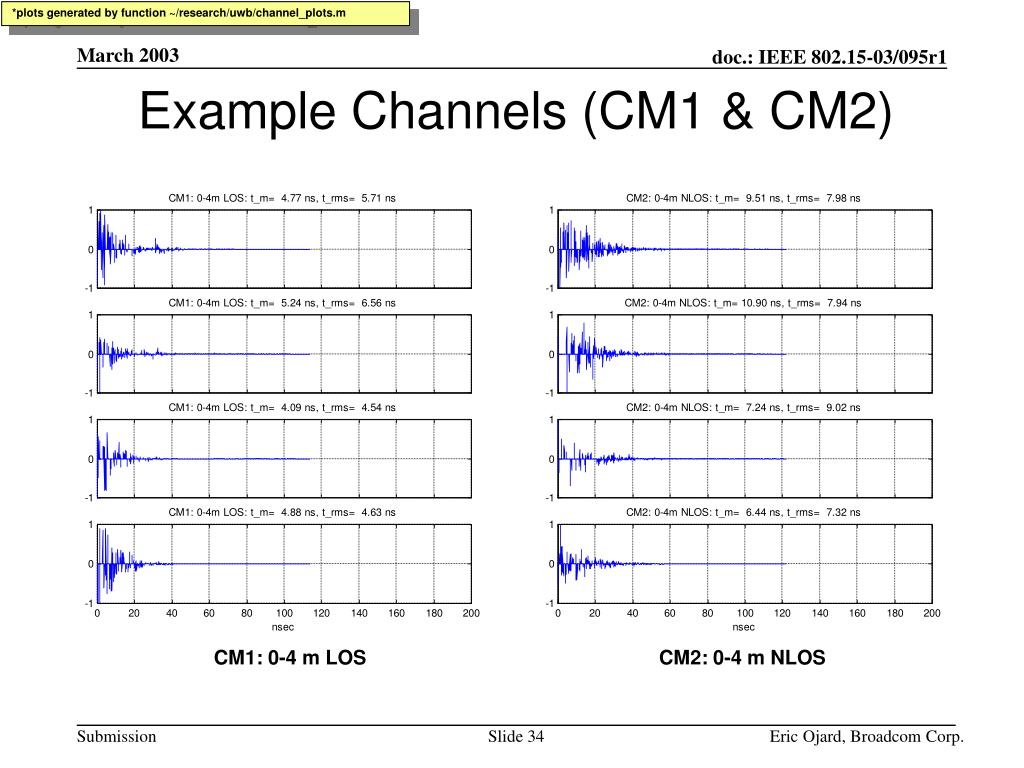
Task: Click CM2 plot titled t_m= 6.44 ns
Action: (x=744, y=564)
